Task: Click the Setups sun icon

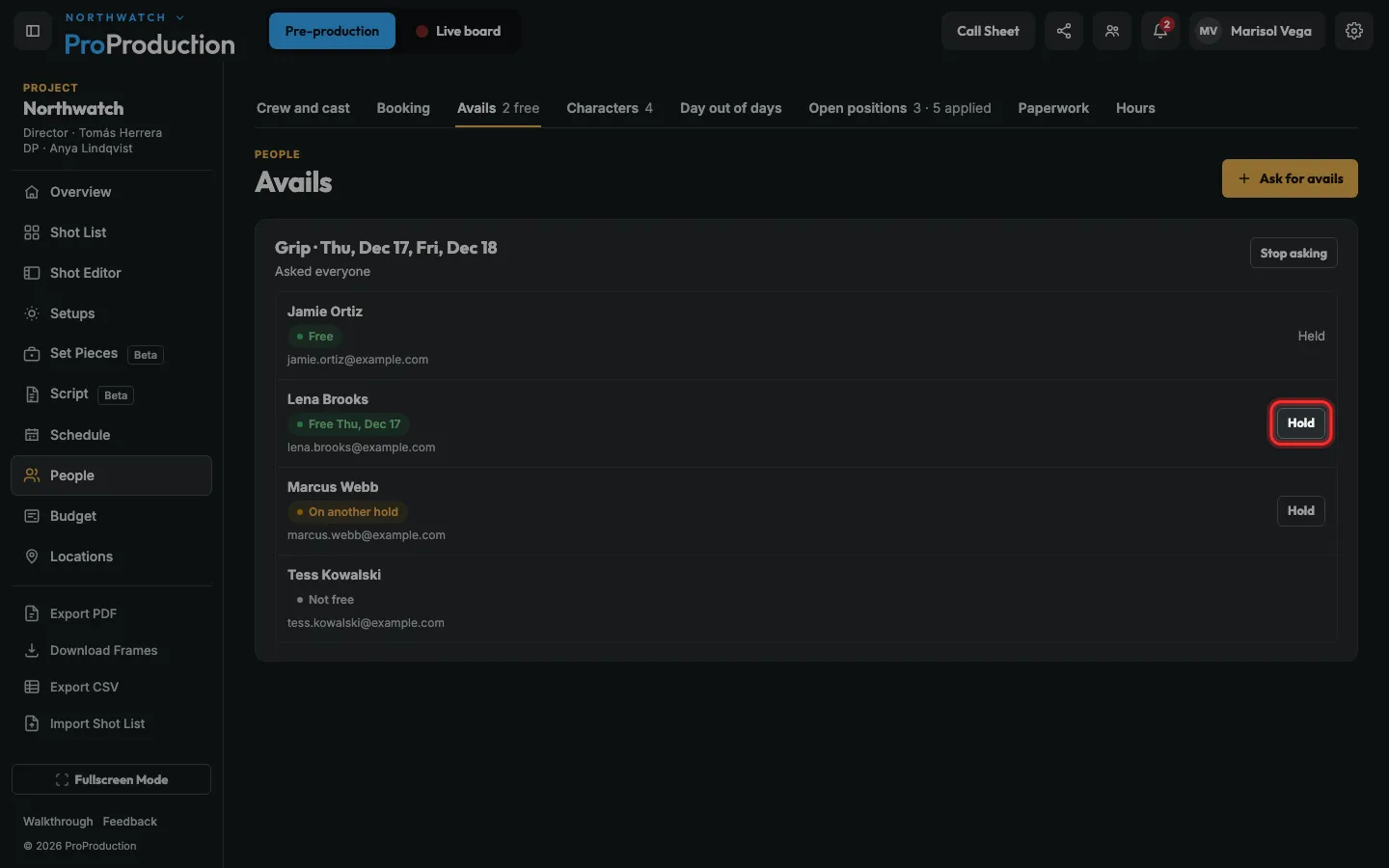Action: 32,313
